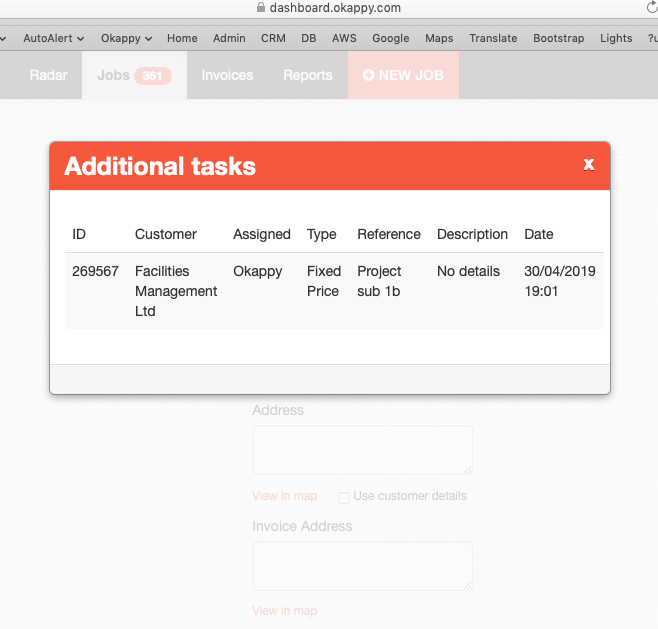The width and height of the screenshot is (658, 629).
Task: Switch to the Reports tab
Action: (x=308, y=75)
